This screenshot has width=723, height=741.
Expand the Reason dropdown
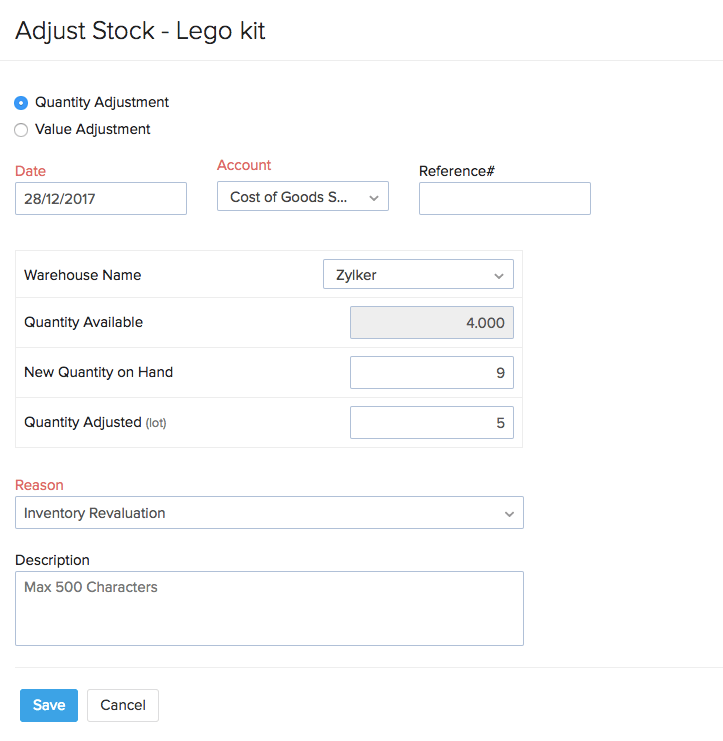[269, 513]
